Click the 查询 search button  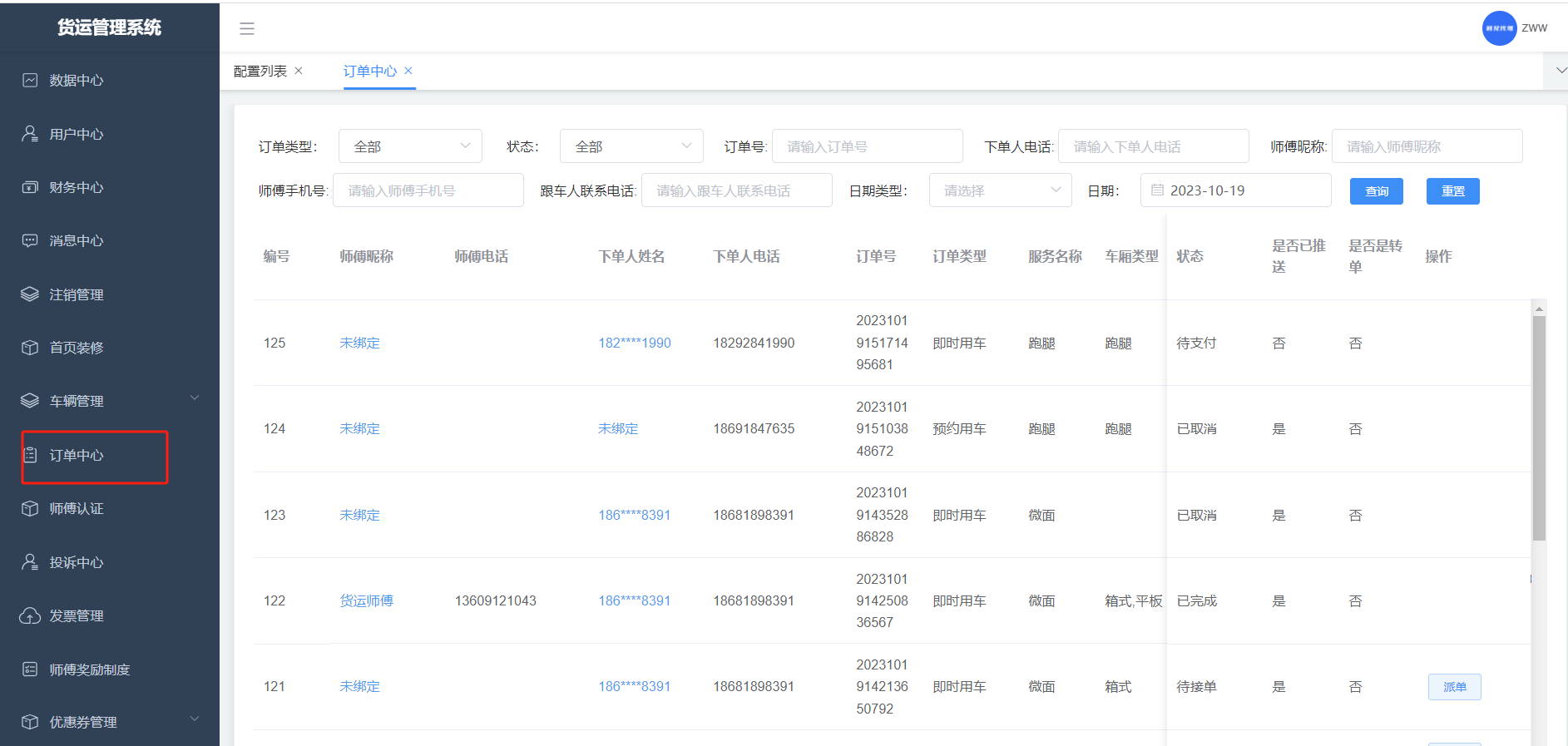coord(1376,191)
